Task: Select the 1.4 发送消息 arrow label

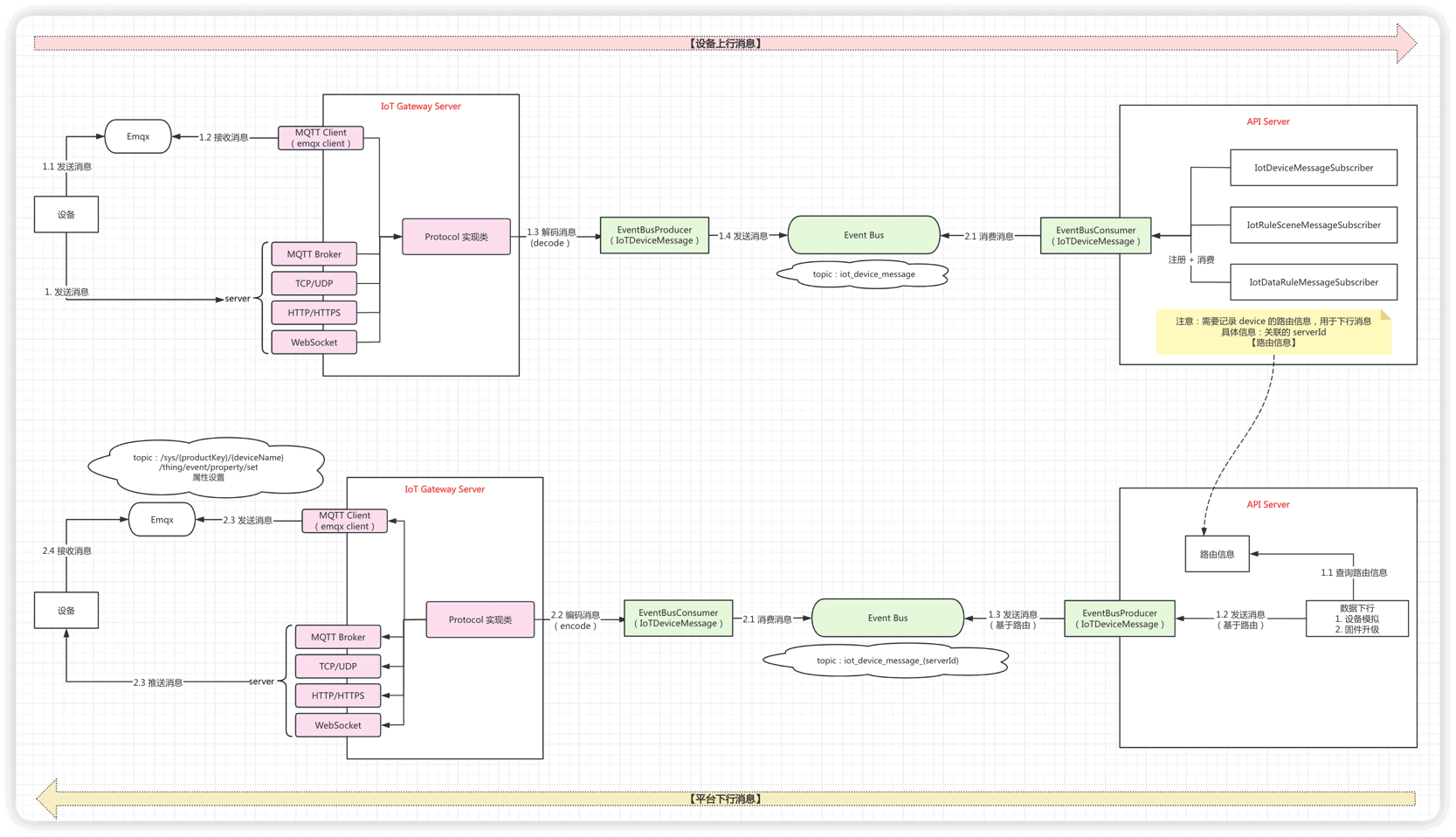Action: [x=743, y=236]
